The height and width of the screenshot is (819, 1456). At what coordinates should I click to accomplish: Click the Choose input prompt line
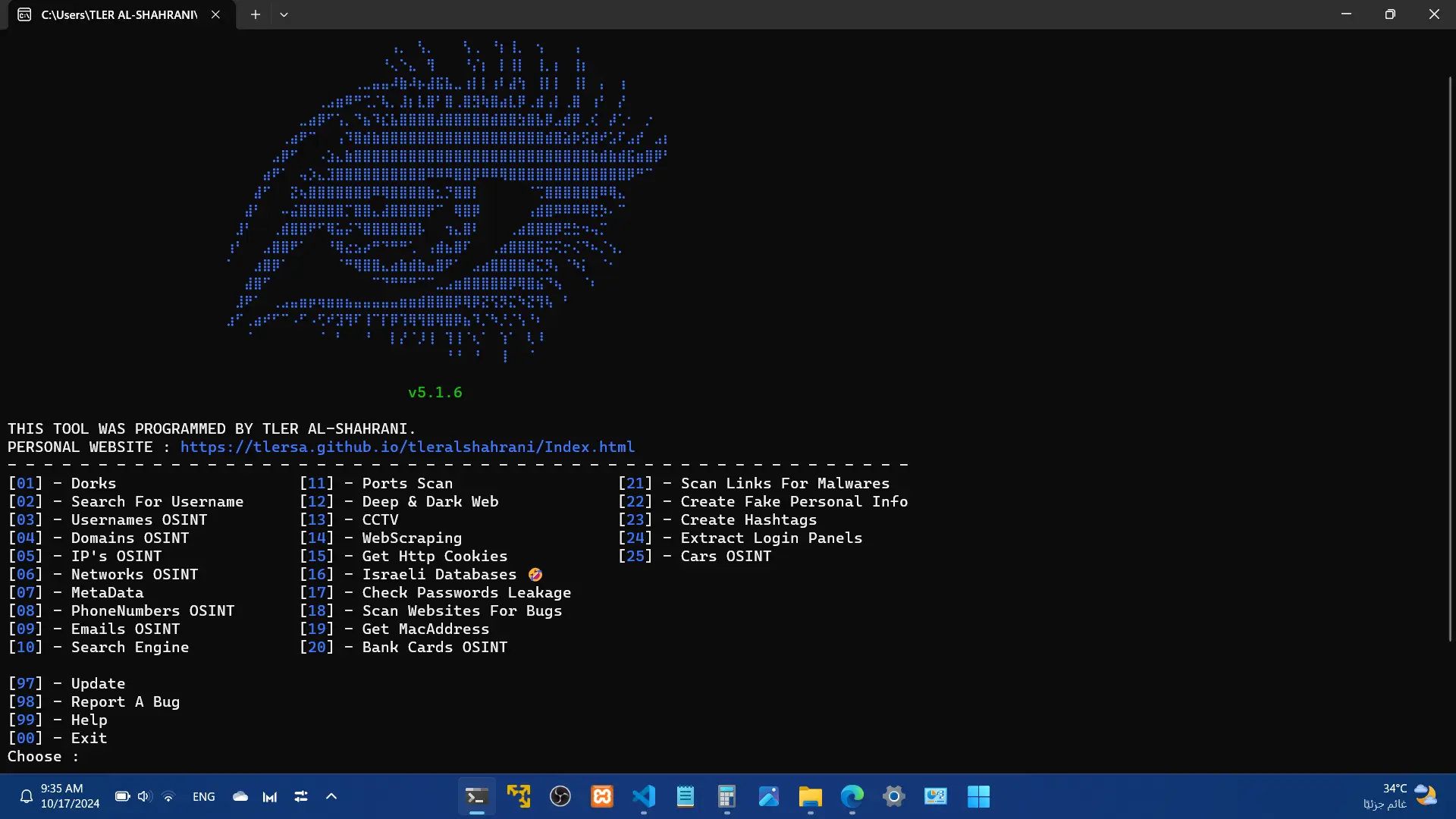(x=43, y=757)
